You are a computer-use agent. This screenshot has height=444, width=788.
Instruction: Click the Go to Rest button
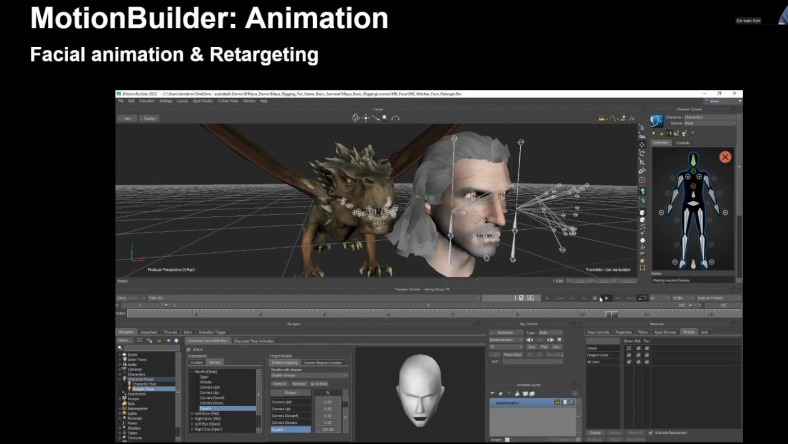pyautogui.click(x=319, y=384)
